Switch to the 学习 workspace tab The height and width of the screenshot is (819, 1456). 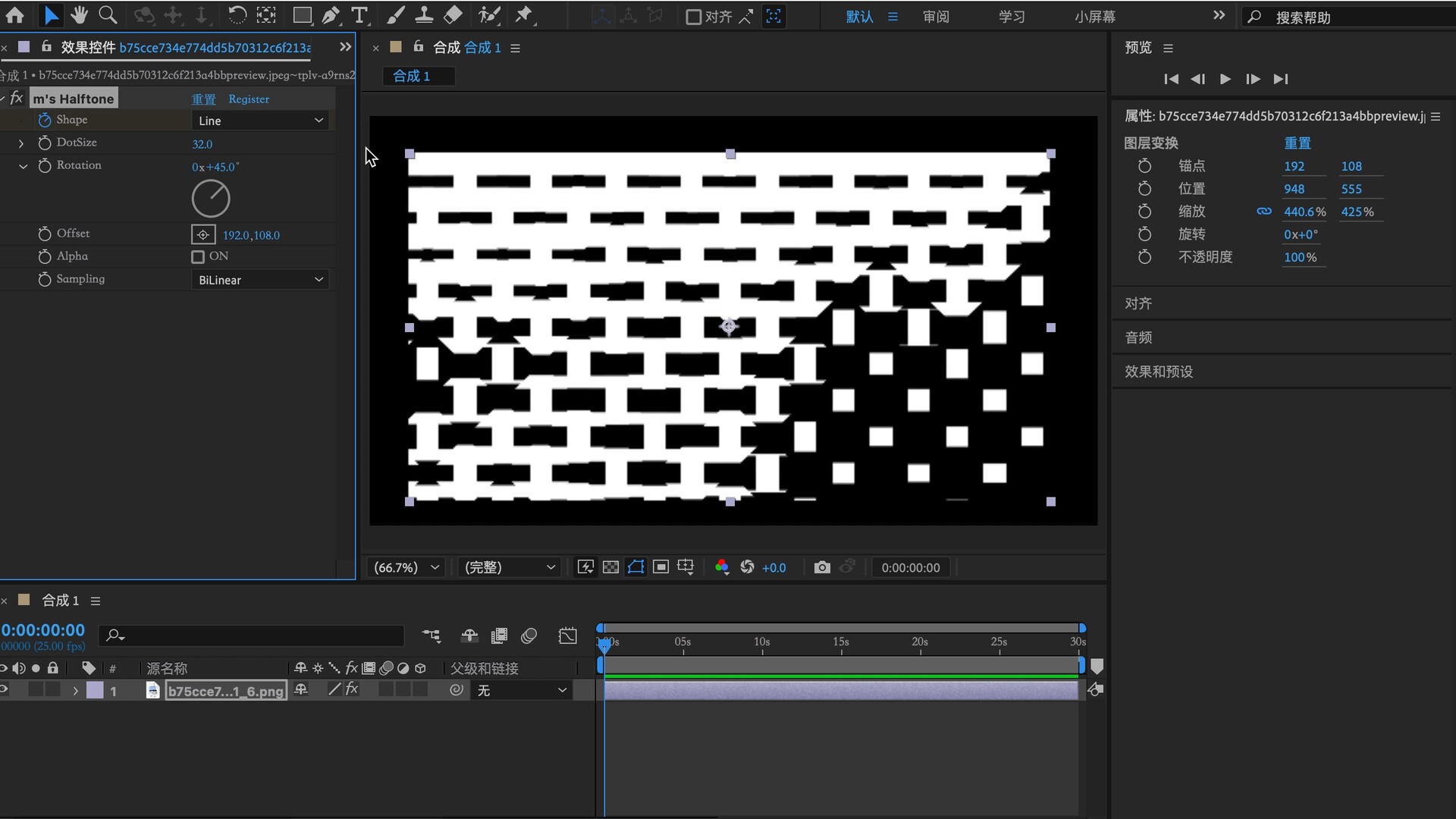point(1012,17)
